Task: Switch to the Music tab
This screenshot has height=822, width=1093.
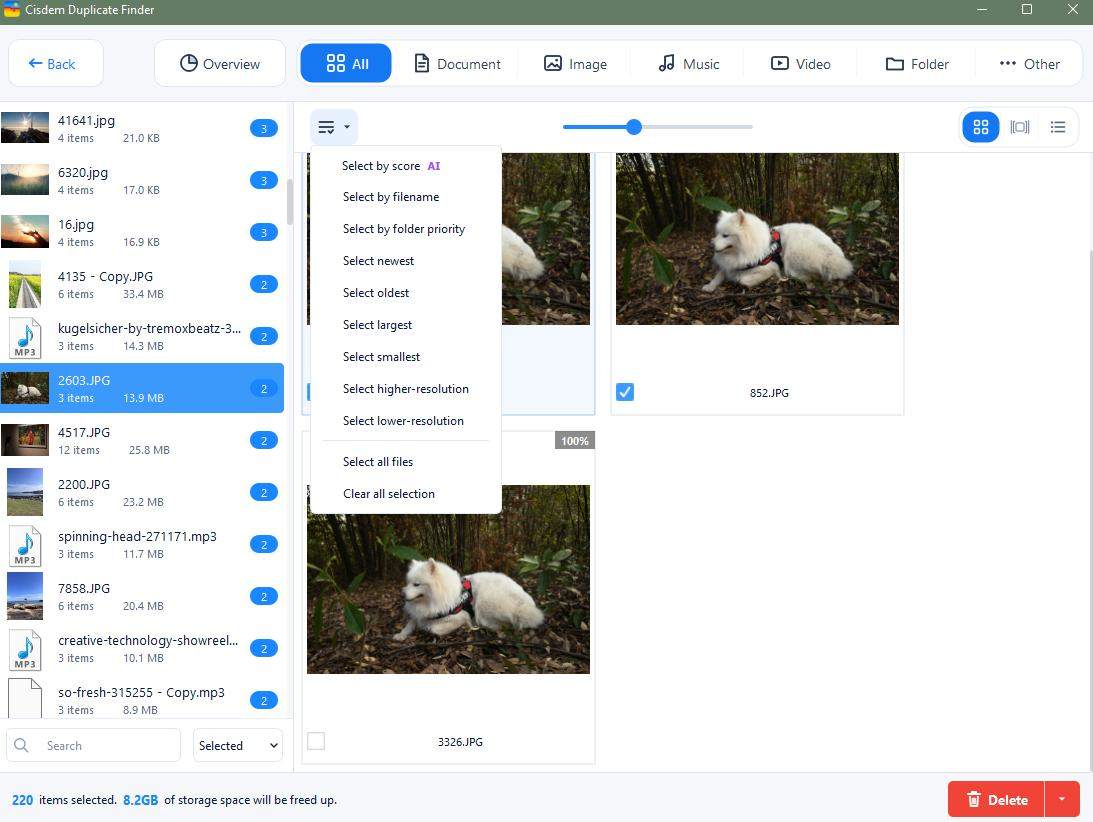Action: (689, 63)
